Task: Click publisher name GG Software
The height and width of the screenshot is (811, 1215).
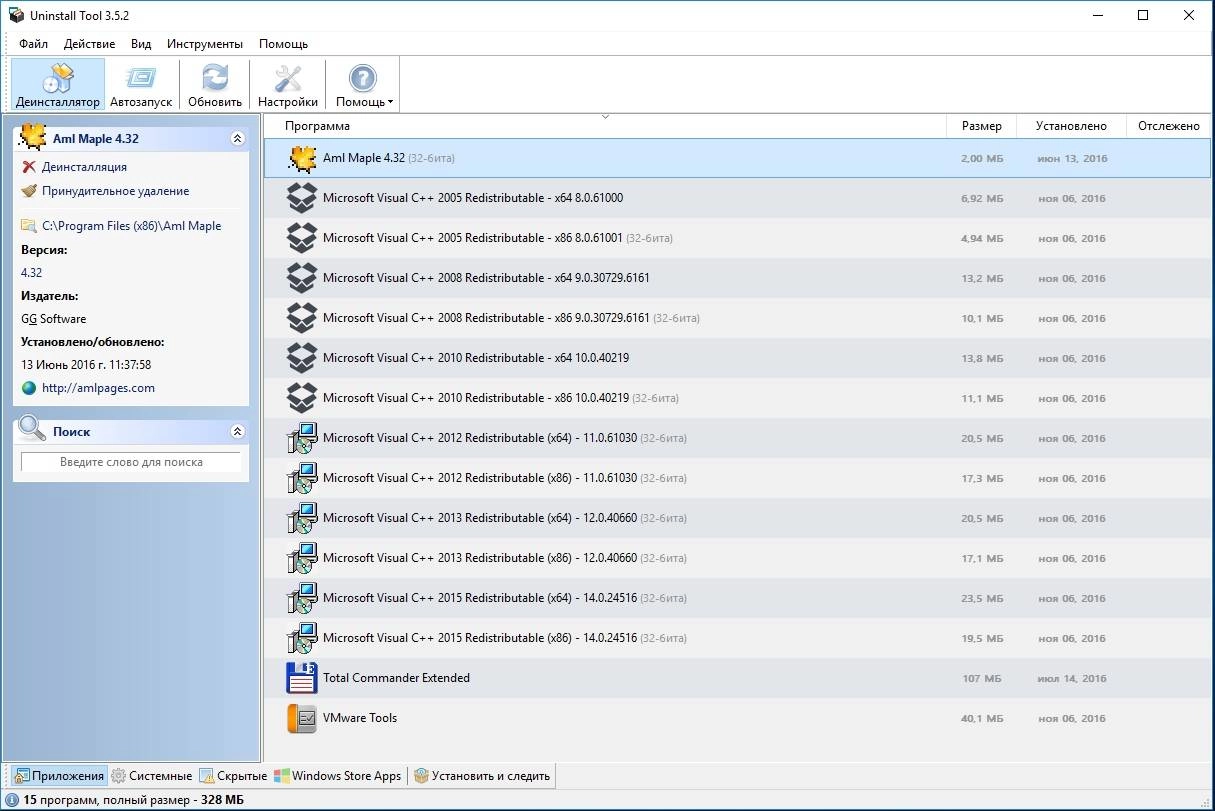Action: point(54,319)
